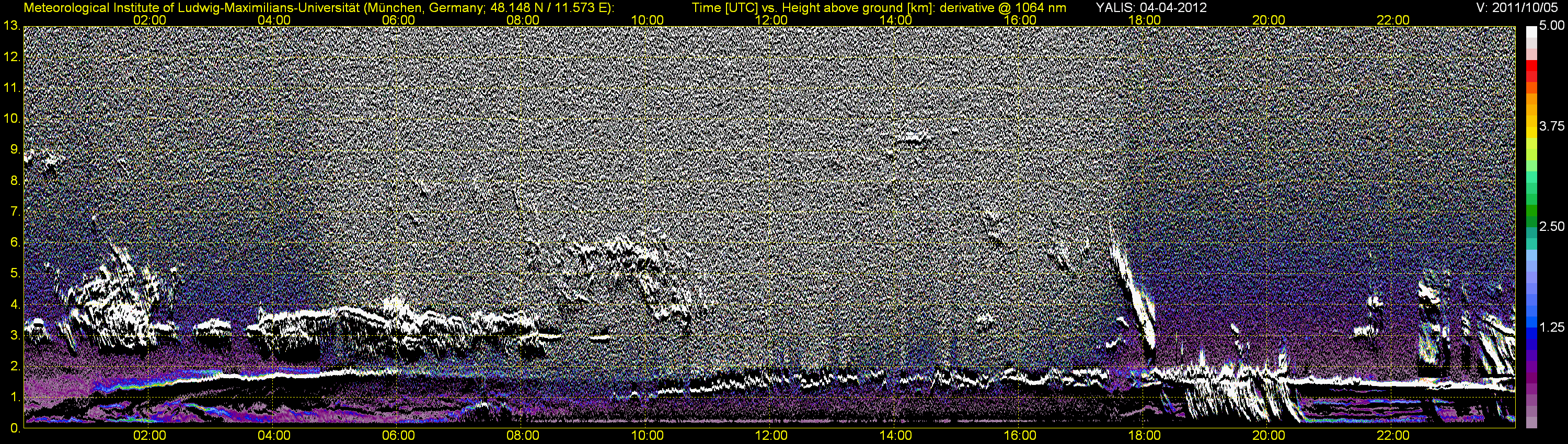Click the 4. km height axis label
The image size is (1568, 444).
pos(15,305)
